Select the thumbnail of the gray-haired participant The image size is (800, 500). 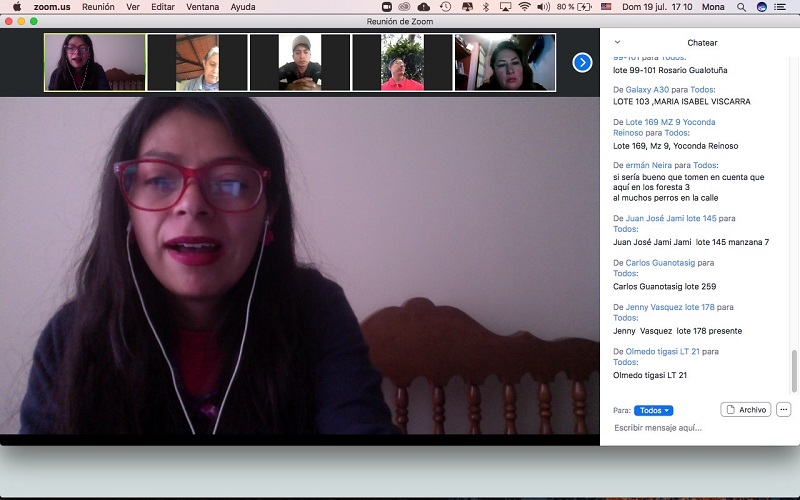(197, 62)
